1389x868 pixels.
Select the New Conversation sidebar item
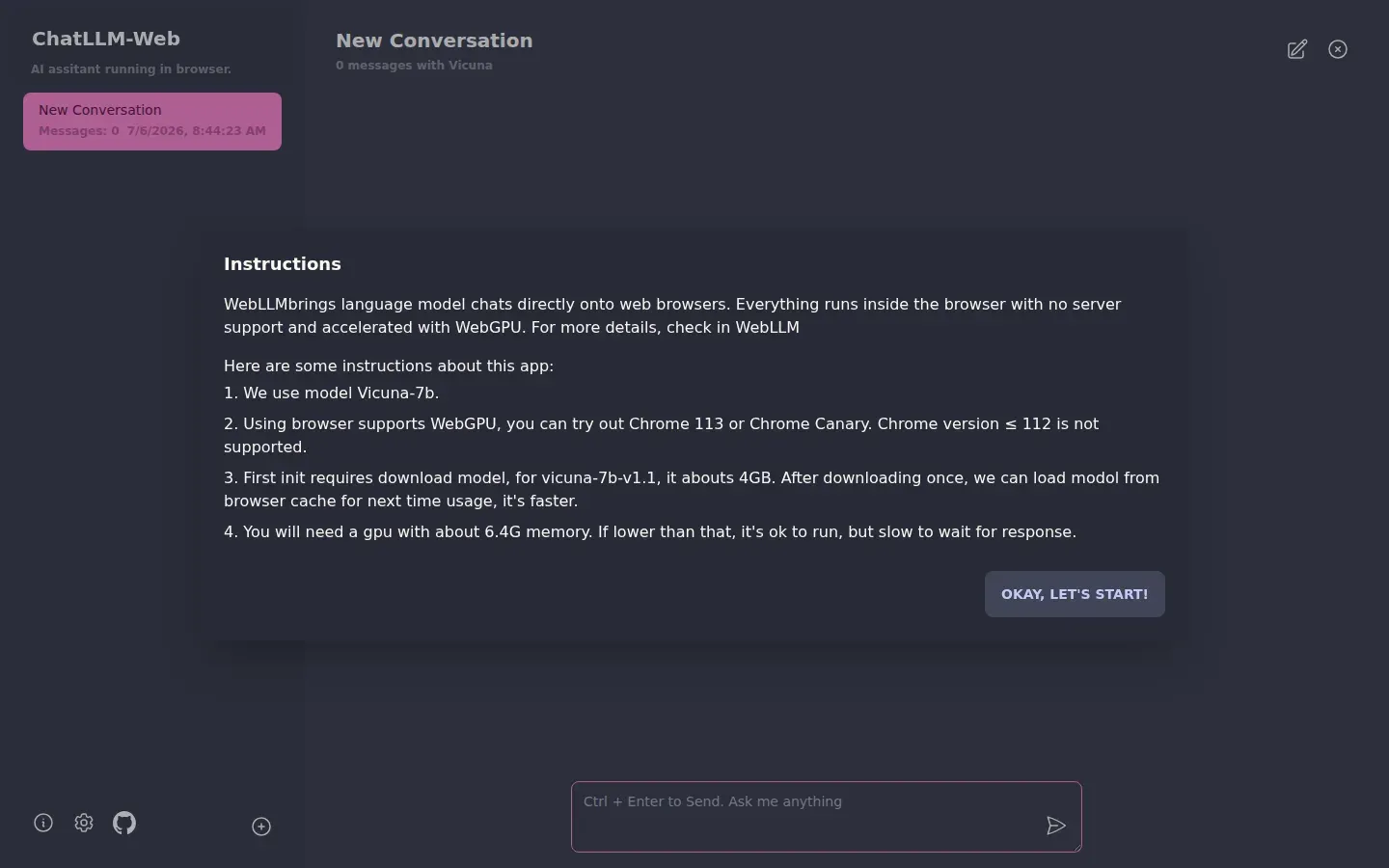tap(152, 122)
